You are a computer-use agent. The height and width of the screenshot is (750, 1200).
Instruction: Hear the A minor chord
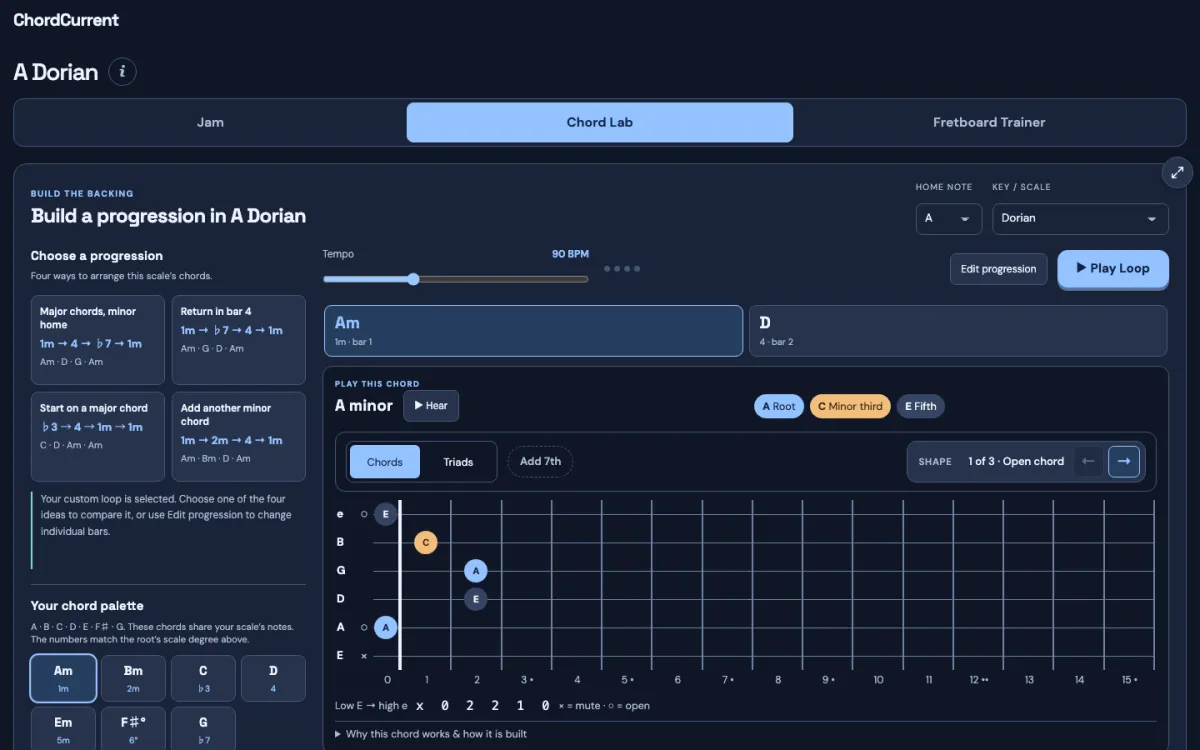431,406
